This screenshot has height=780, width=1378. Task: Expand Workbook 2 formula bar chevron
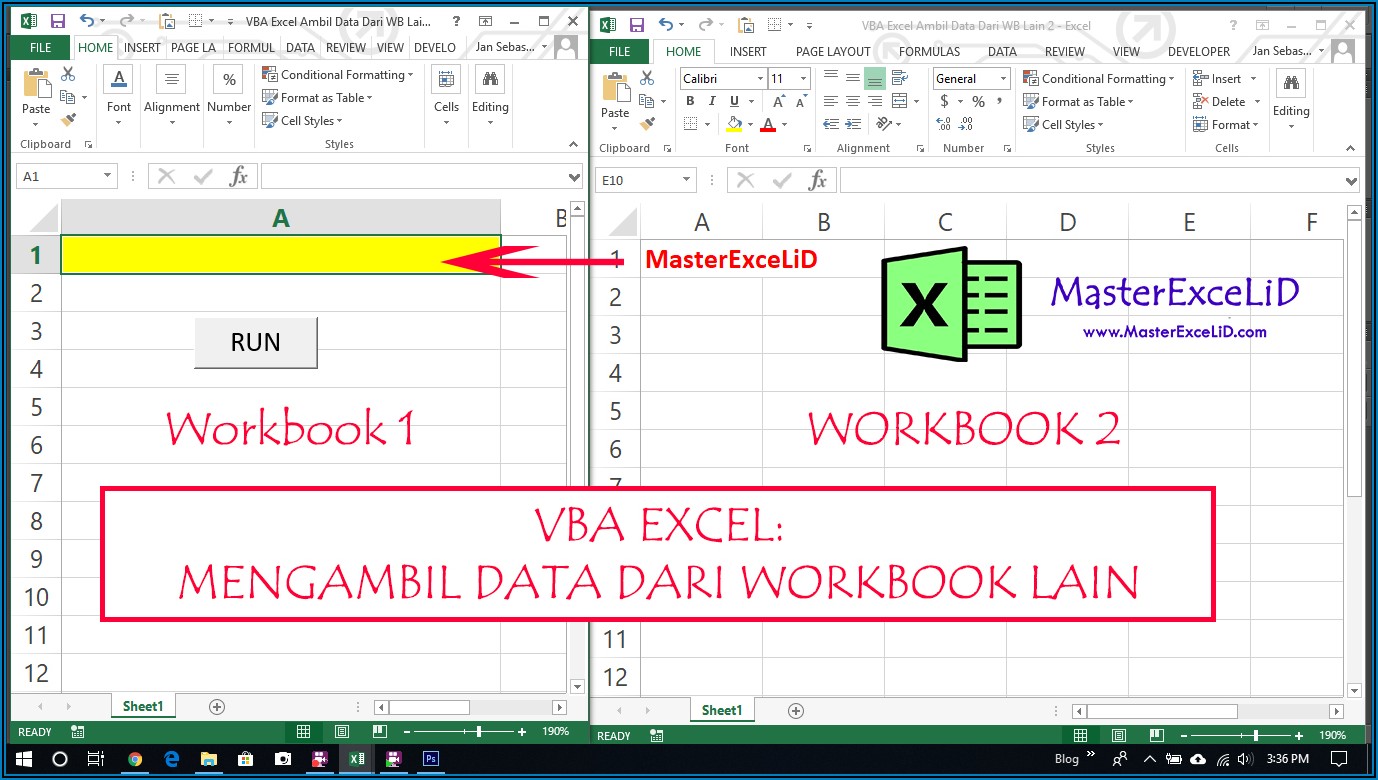(x=1352, y=181)
